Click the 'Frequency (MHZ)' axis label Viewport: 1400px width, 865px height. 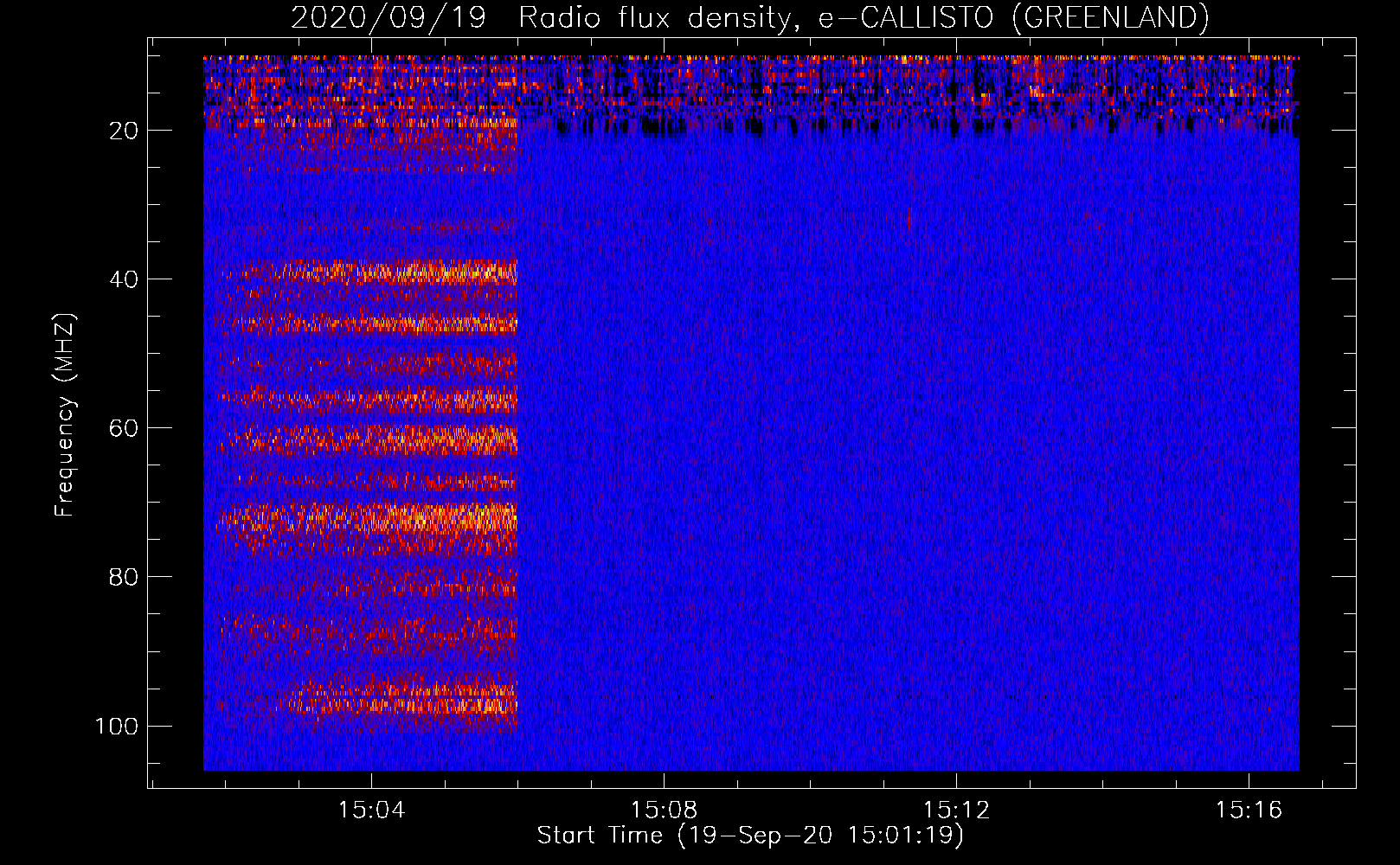pos(65,414)
